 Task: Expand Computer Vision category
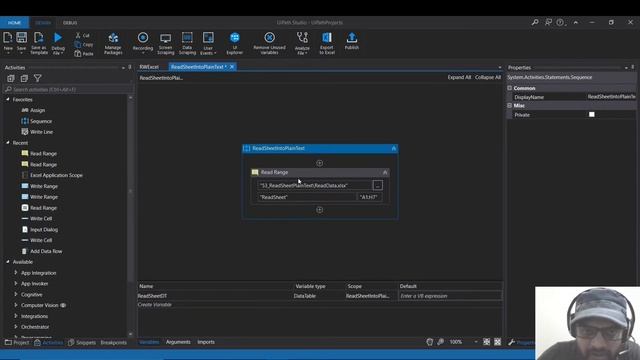[x=16, y=305]
